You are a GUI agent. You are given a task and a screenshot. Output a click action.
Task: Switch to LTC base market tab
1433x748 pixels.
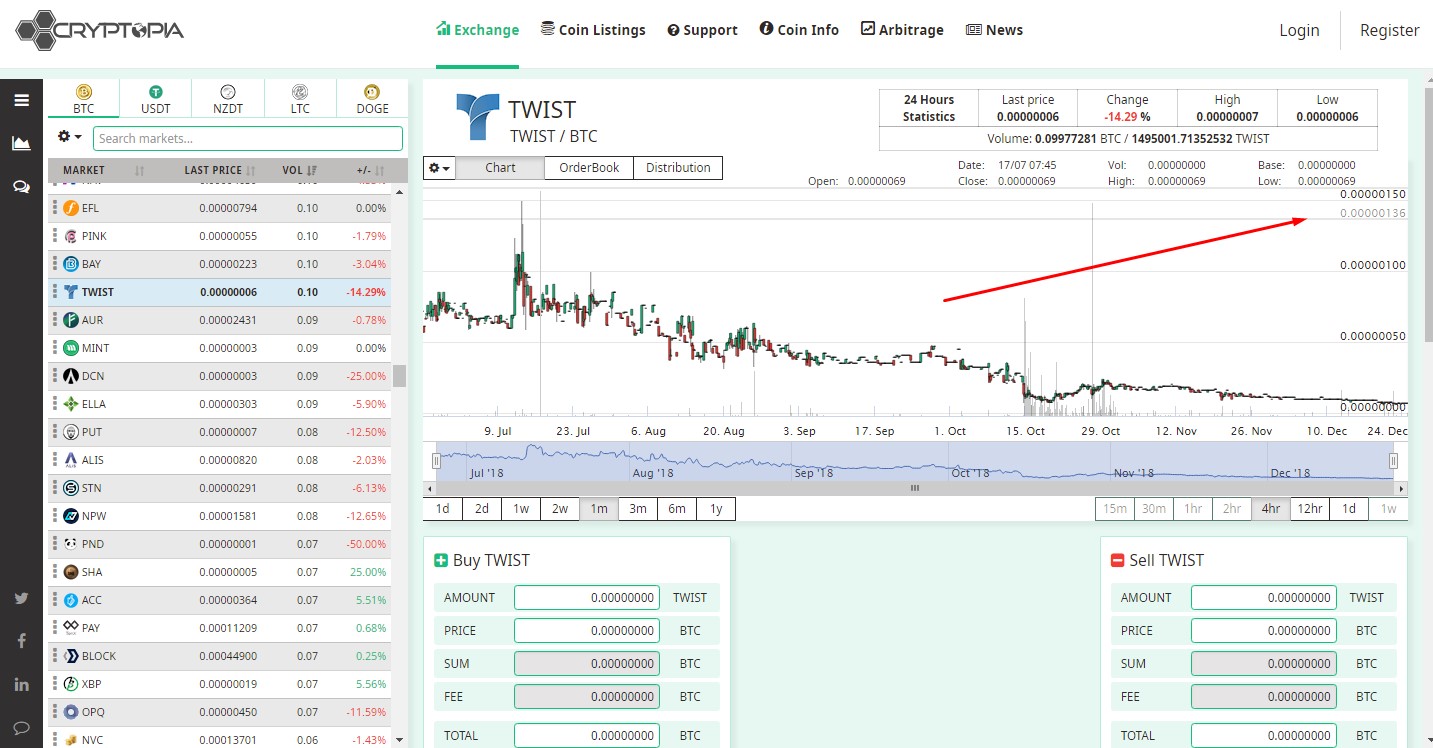[300, 99]
